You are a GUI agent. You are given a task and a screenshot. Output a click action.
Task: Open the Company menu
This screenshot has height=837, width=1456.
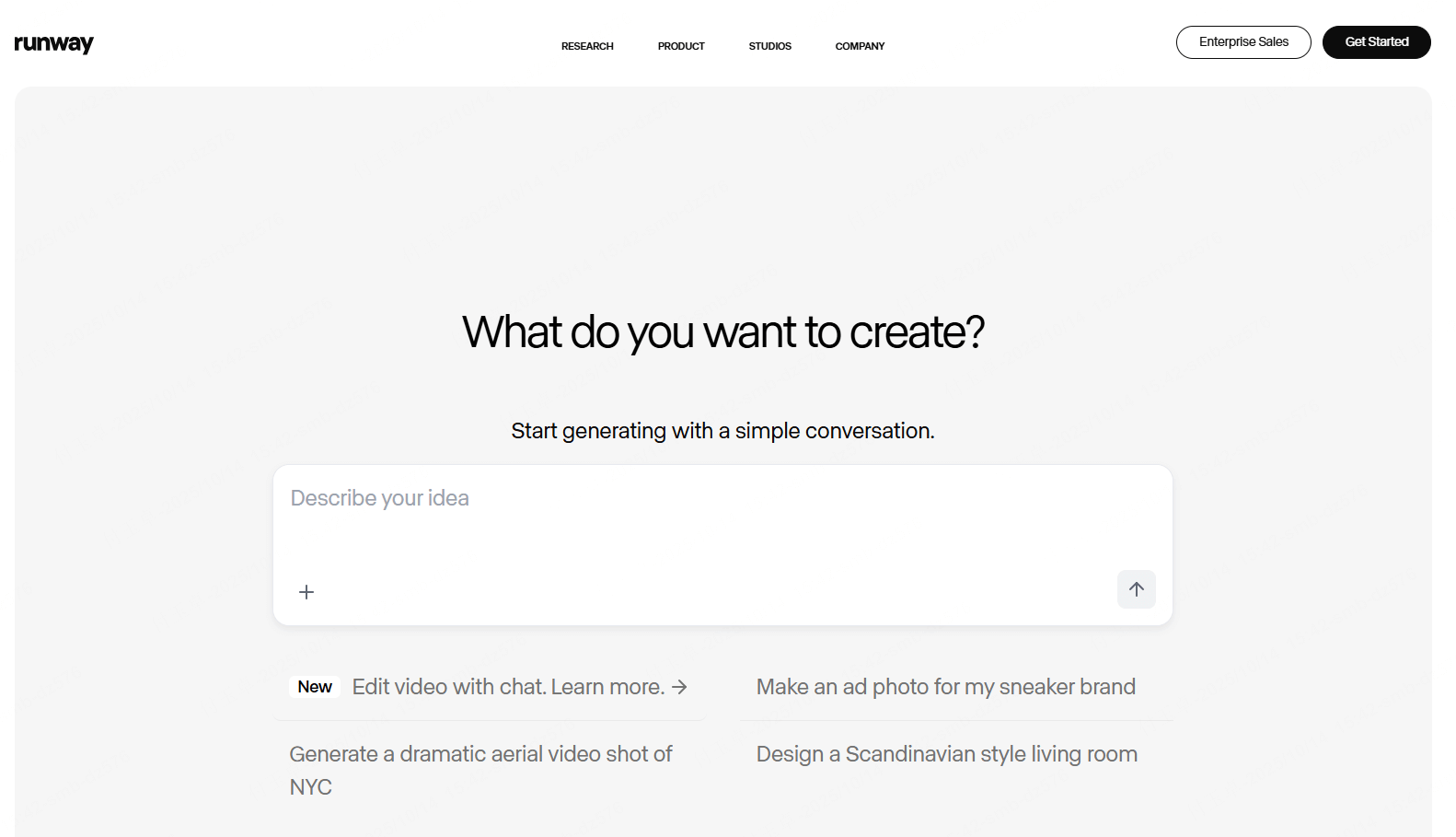(x=860, y=46)
